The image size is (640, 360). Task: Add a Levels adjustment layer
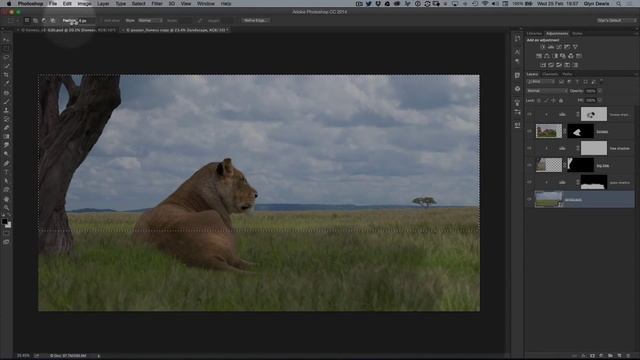[551, 47]
